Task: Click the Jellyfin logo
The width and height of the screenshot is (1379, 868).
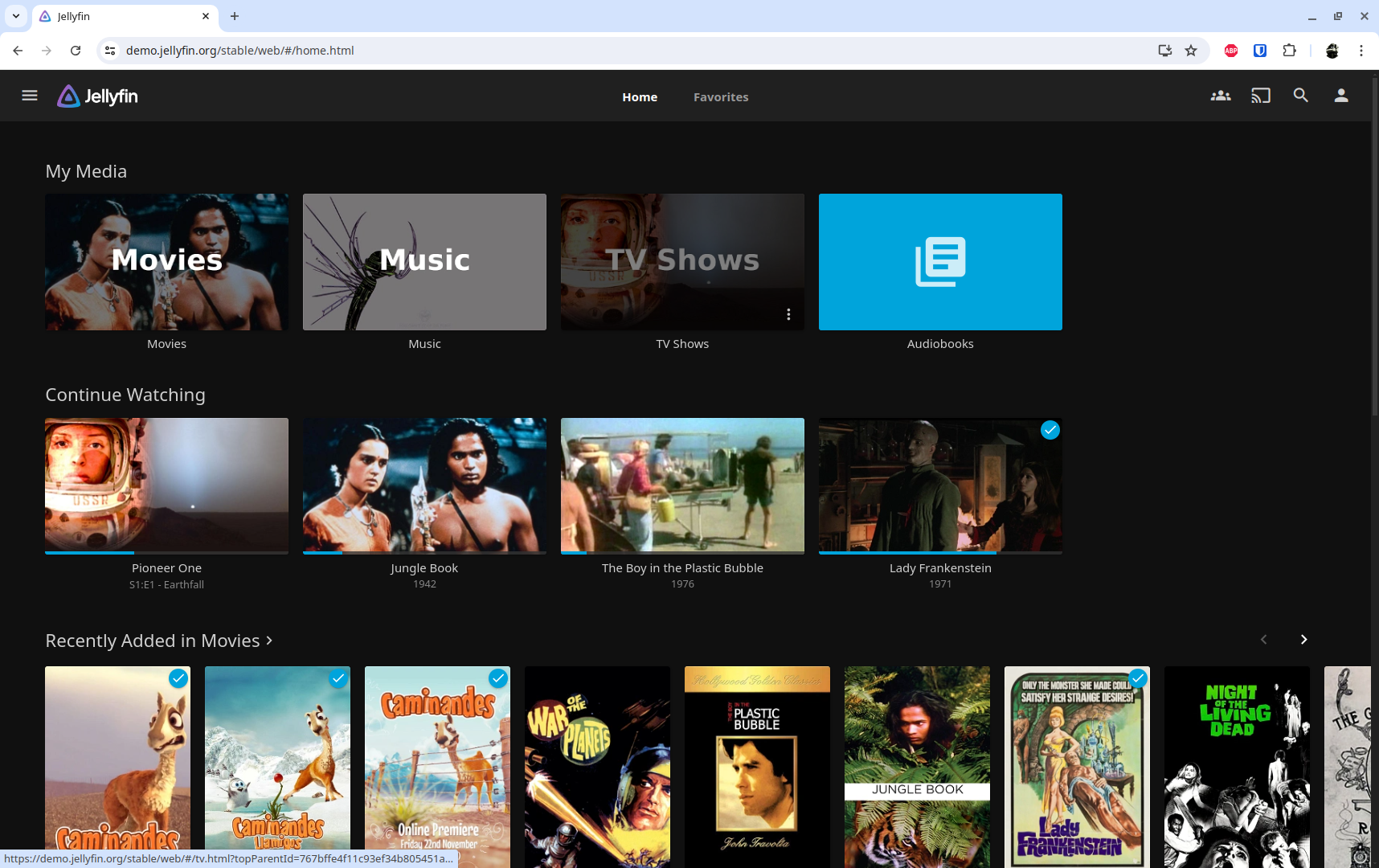Action: click(97, 96)
